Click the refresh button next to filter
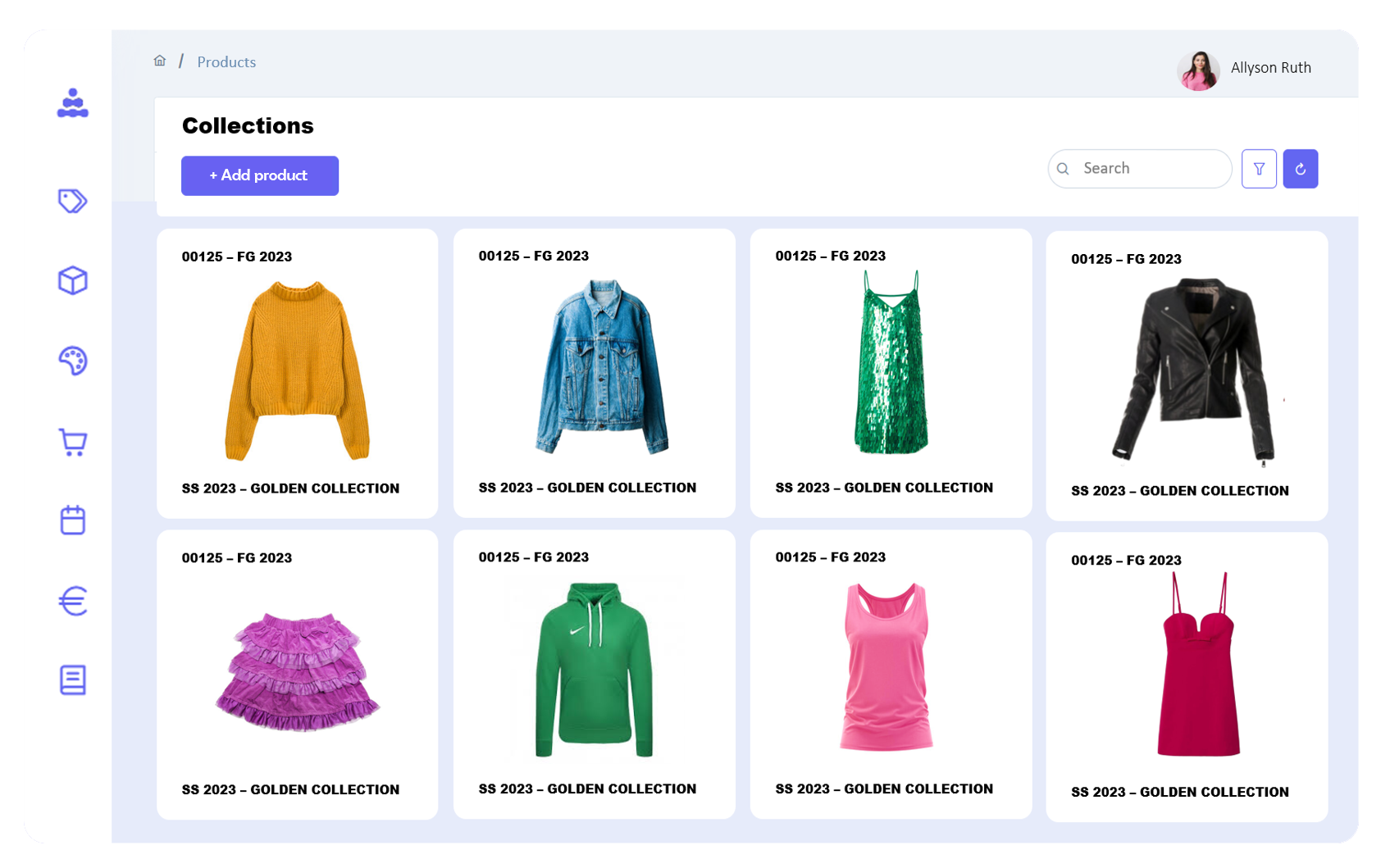 pos(1301,168)
